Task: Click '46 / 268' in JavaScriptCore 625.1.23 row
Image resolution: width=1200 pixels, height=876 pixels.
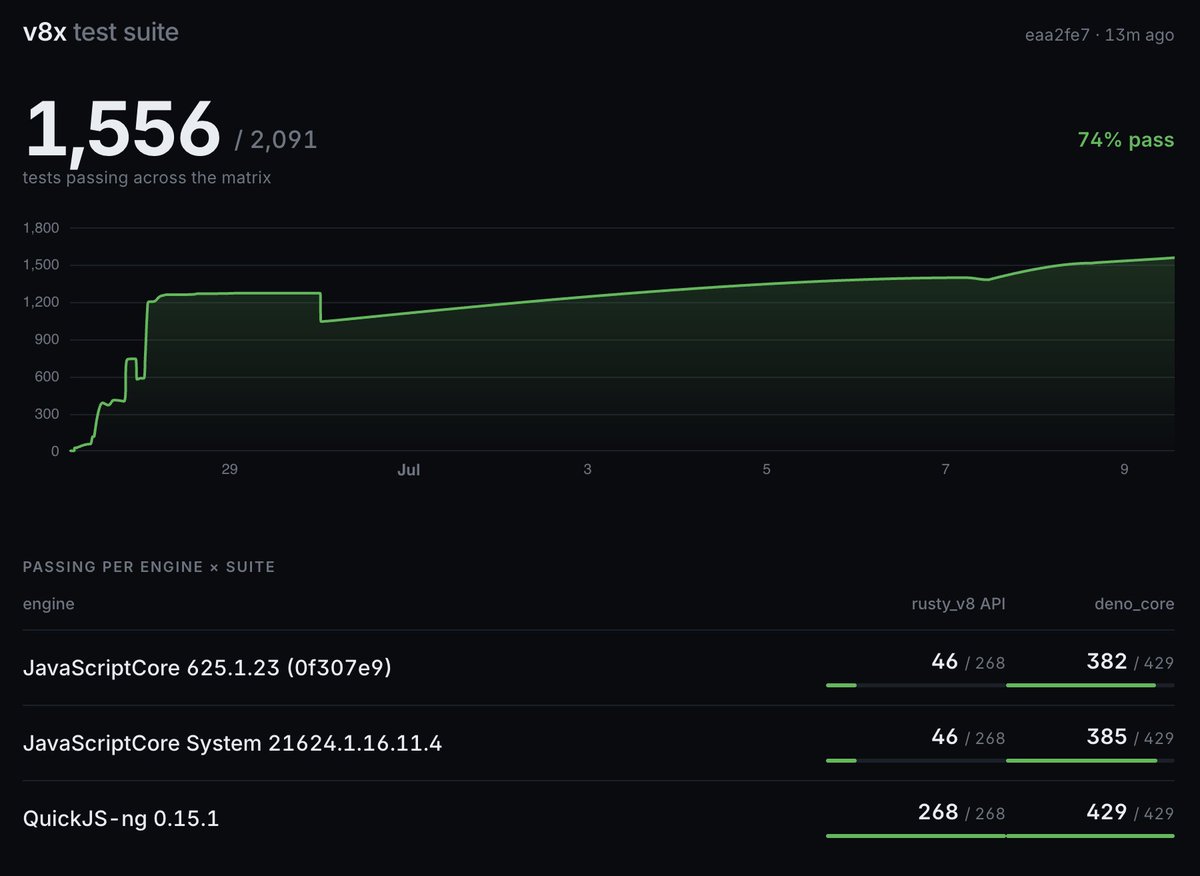Action: pos(968,662)
